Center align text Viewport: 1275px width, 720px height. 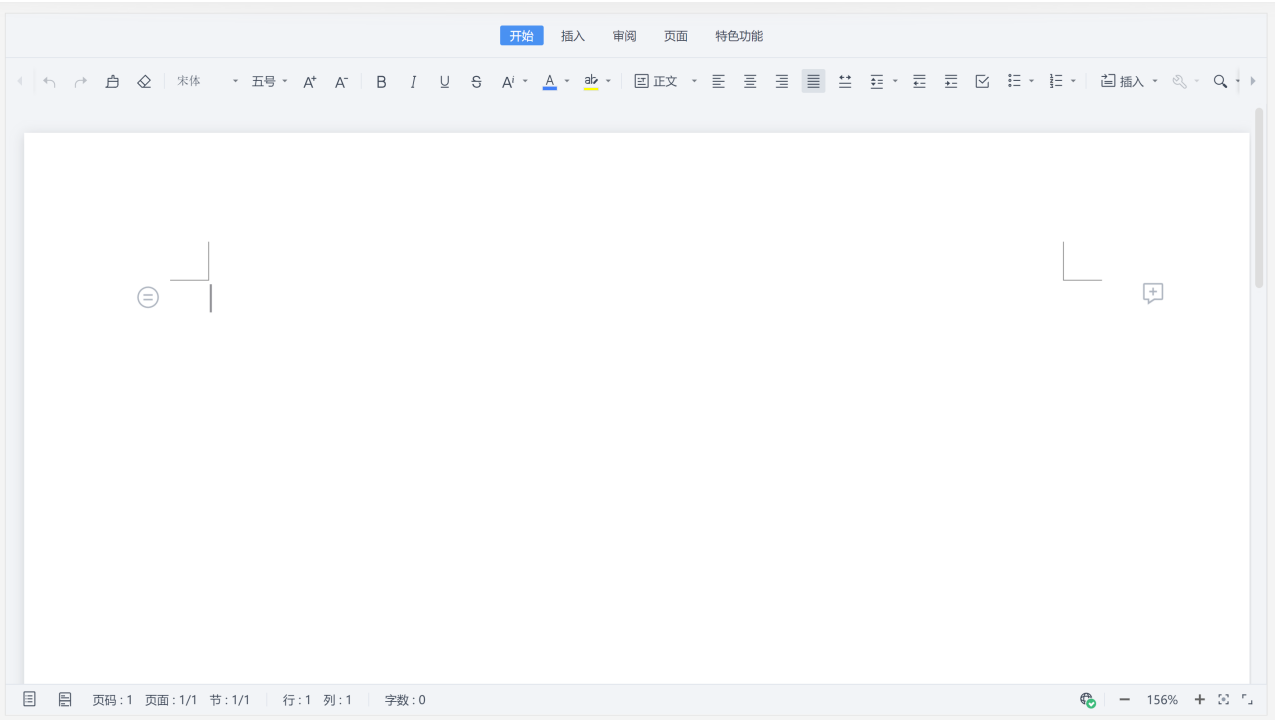point(750,82)
